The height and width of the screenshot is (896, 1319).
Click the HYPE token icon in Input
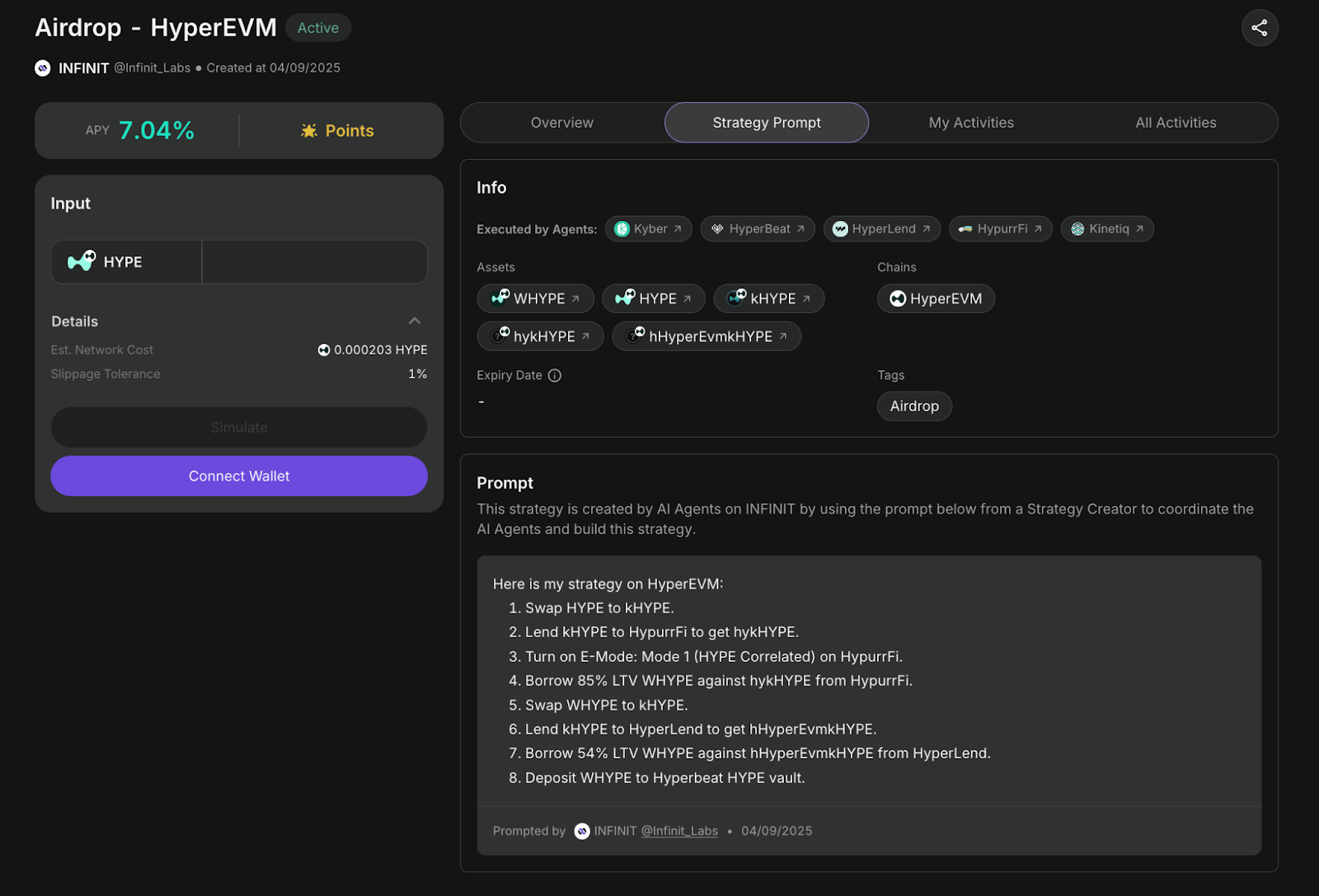point(82,261)
